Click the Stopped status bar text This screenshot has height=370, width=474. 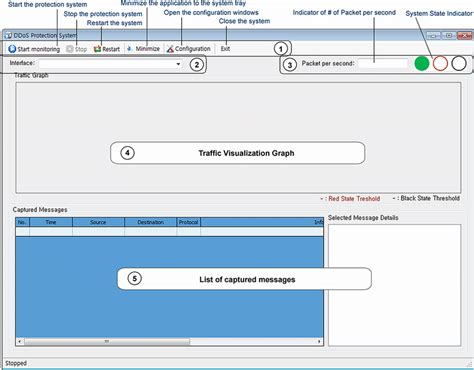[16, 363]
